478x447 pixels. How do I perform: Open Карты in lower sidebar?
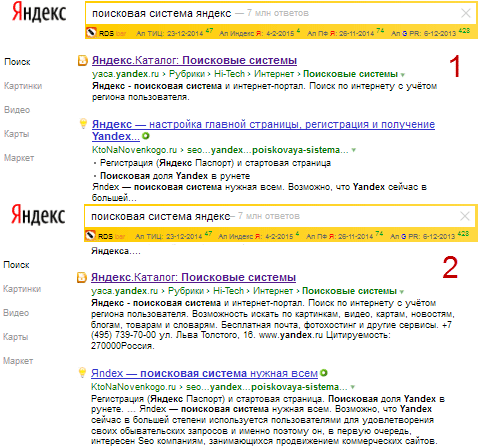pyautogui.click(x=15, y=337)
